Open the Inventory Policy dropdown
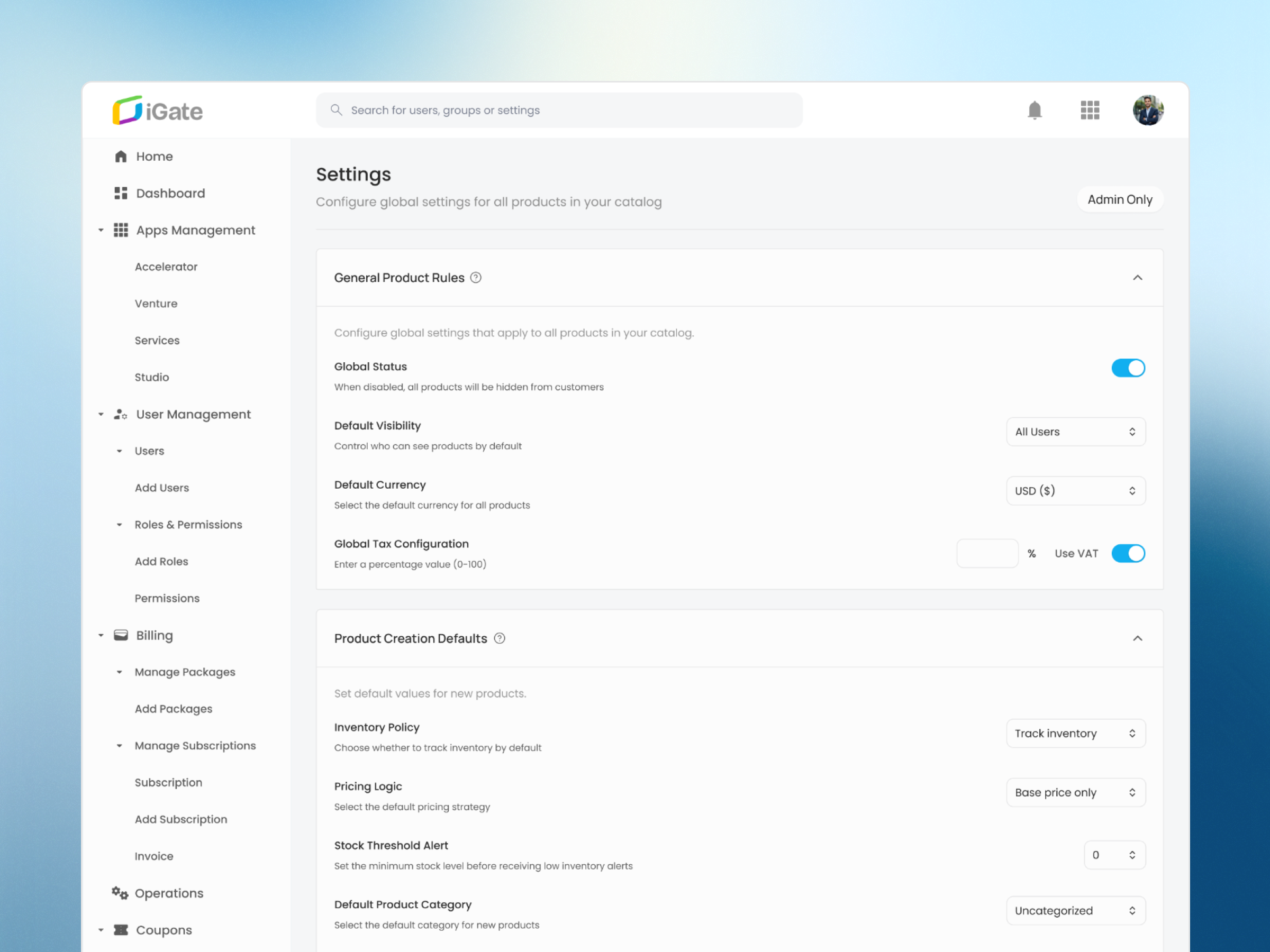1270x952 pixels. 1075,733
